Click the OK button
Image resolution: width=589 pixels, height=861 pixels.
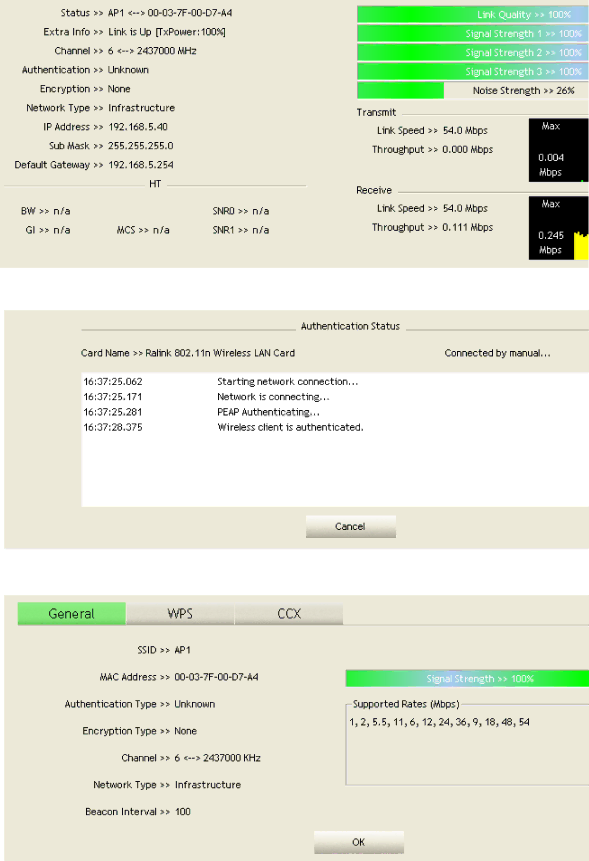click(358, 842)
